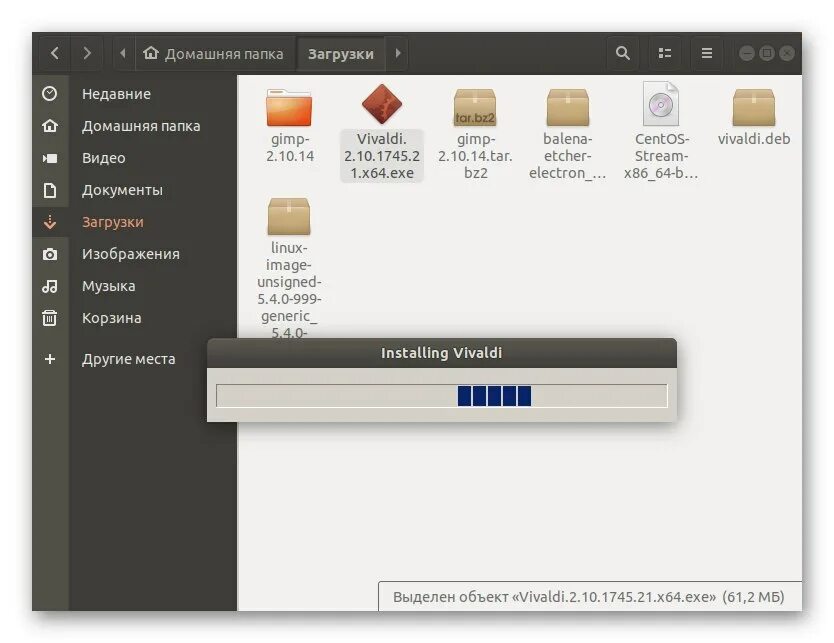Select the CentOS-Stream disc image icon

pos(661,104)
